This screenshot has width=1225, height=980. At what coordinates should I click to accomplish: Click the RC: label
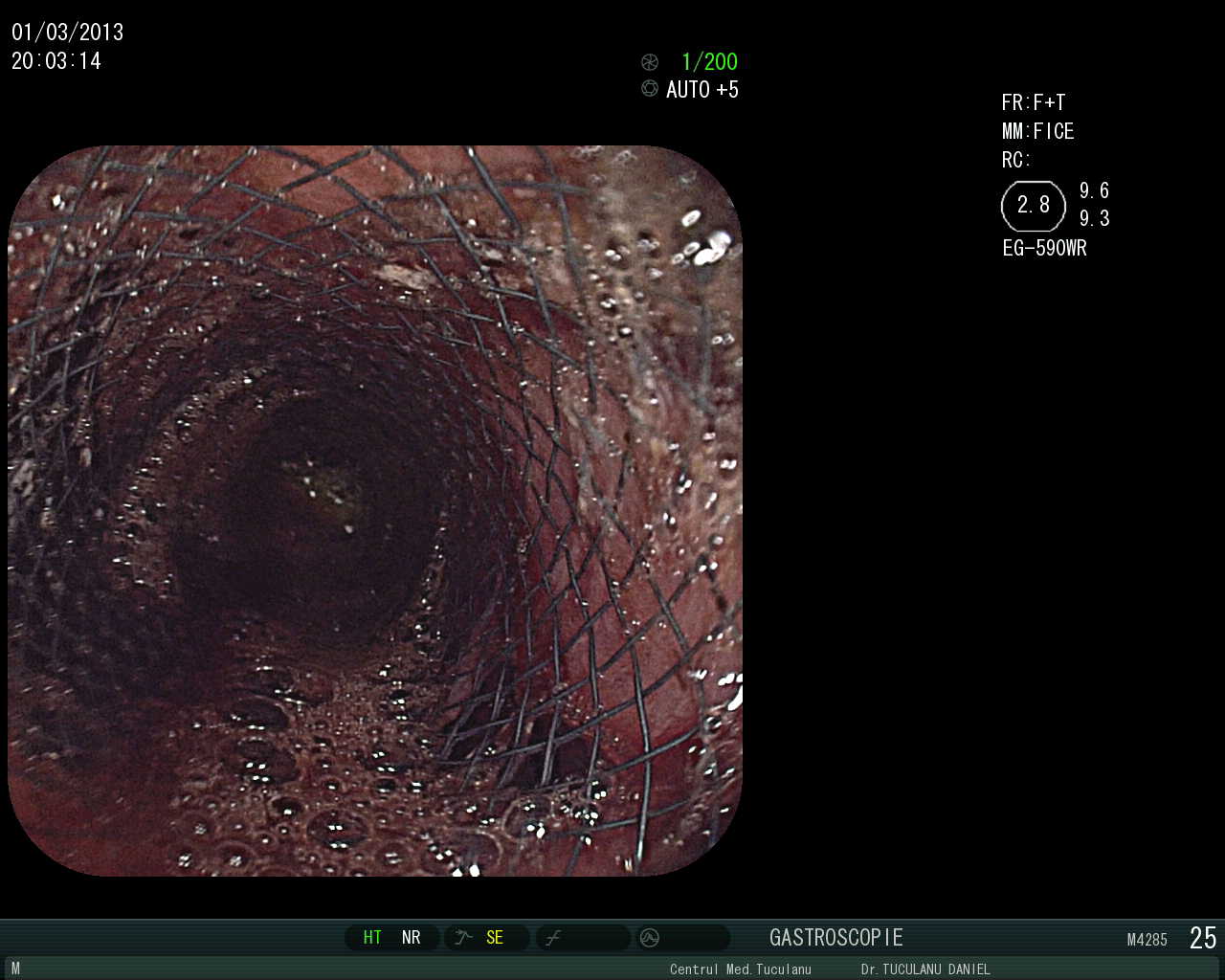coord(1016,160)
